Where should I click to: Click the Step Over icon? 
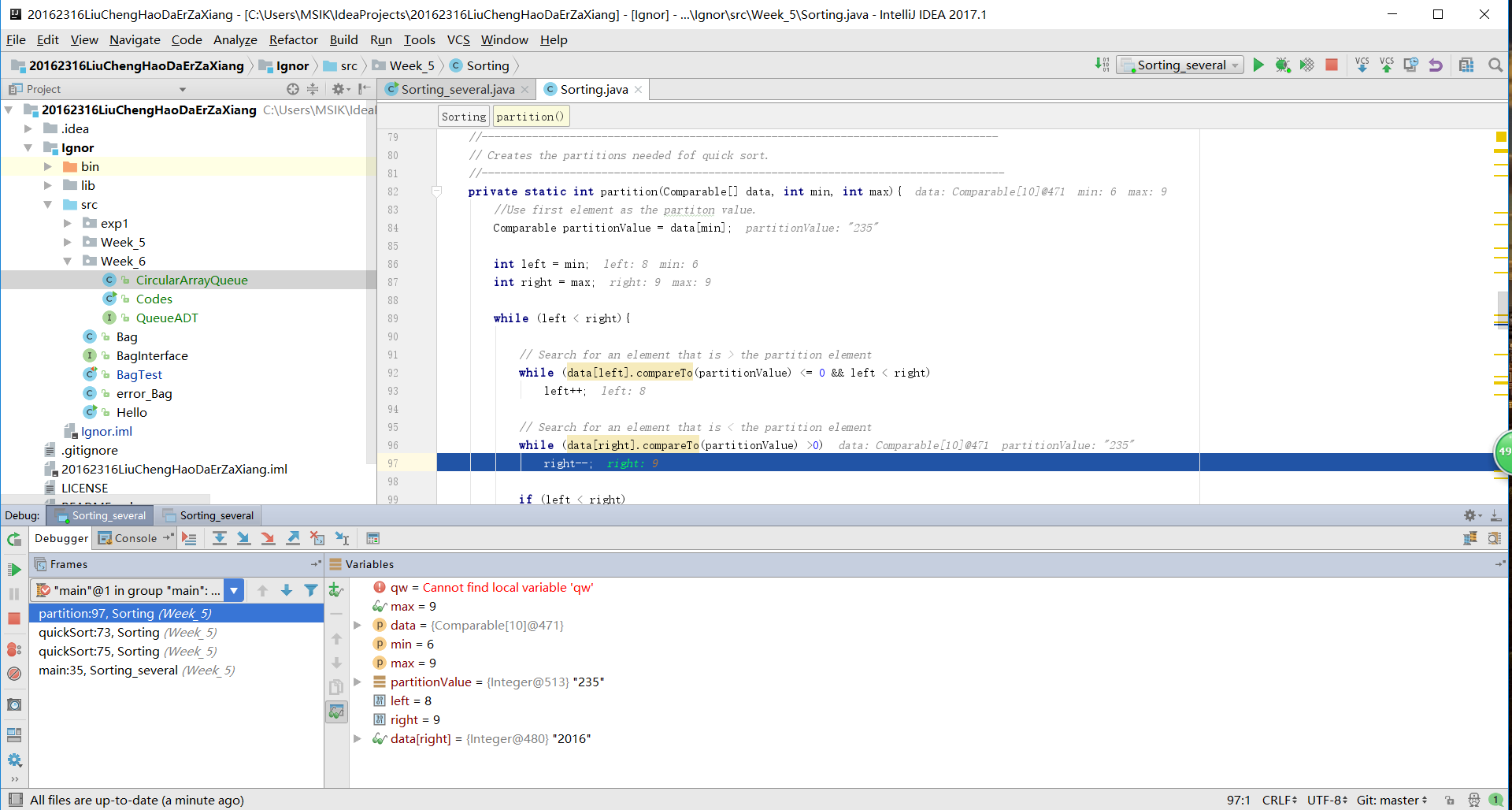point(220,538)
